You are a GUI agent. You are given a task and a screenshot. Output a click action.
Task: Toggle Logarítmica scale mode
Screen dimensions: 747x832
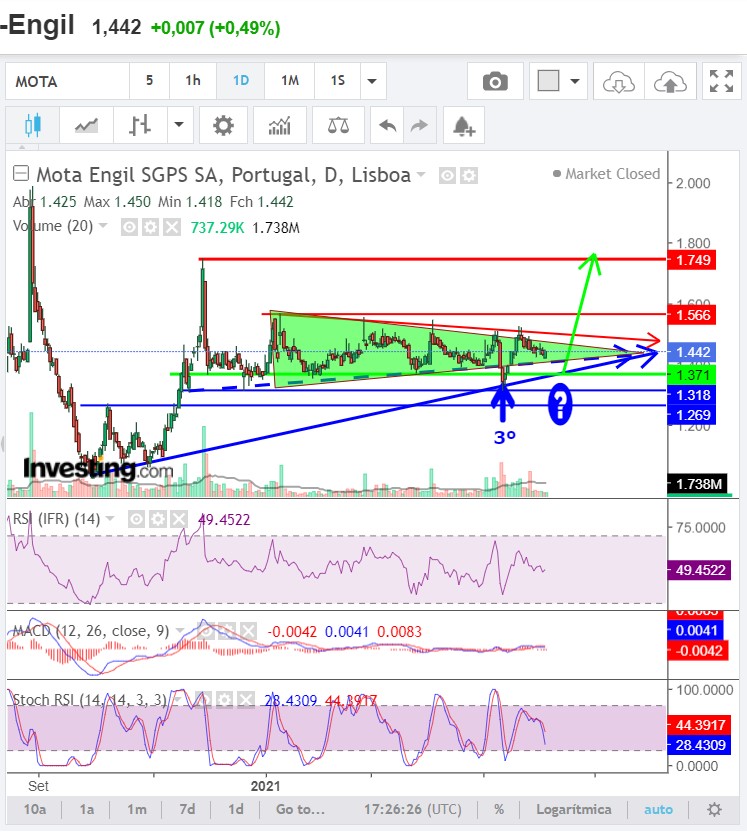click(574, 809)
